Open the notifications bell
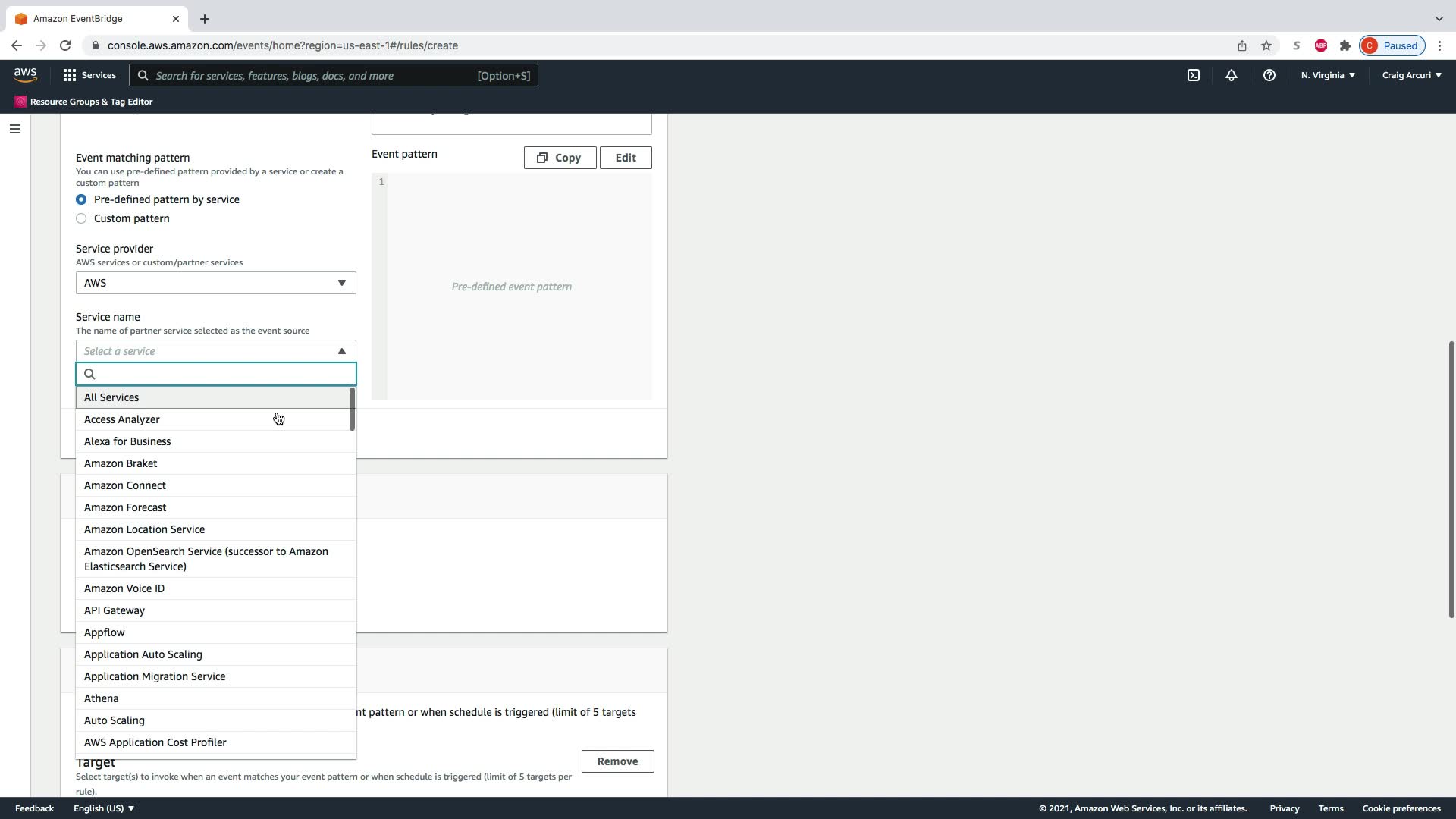Screen dimensions: 1456x819 tap(1231, 75)
